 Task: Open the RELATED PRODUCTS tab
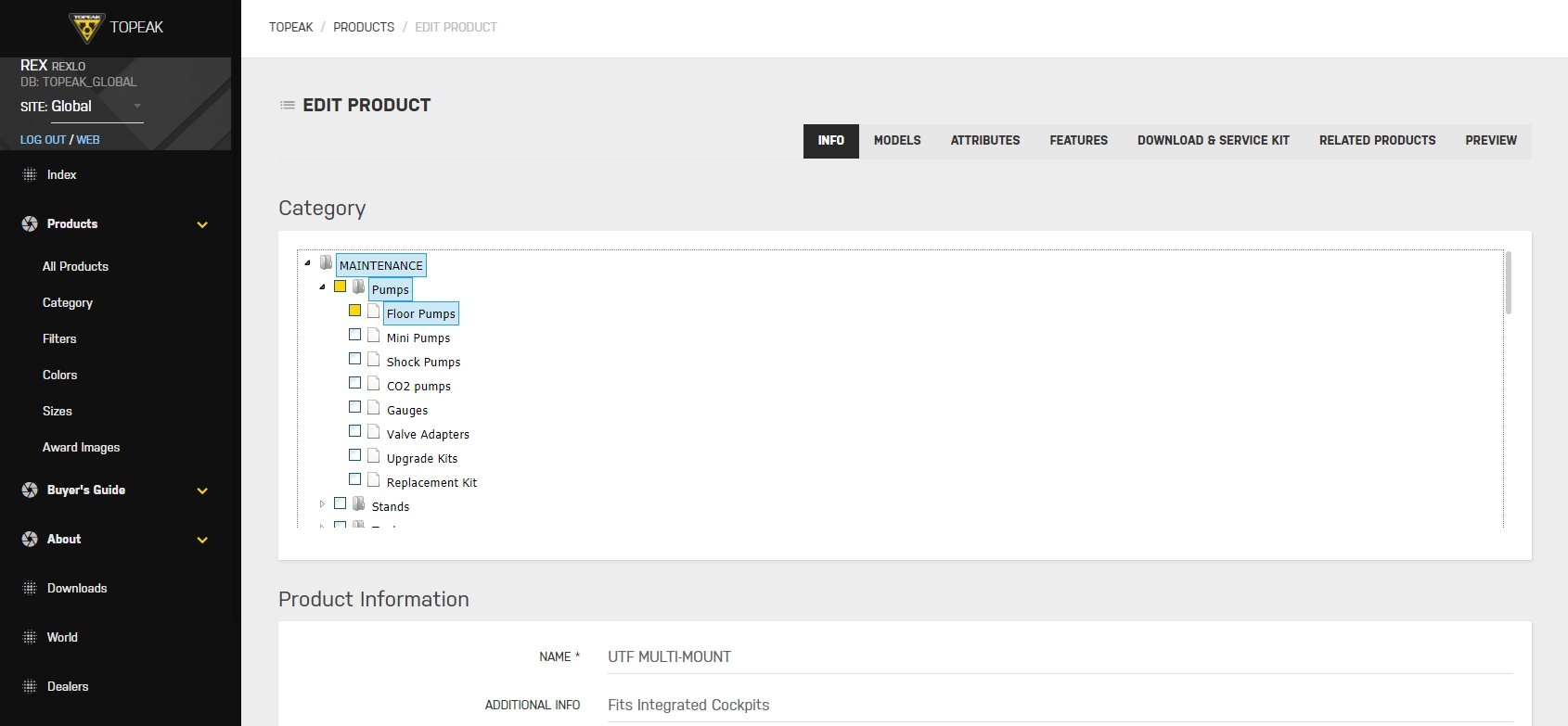[1378, 141]
